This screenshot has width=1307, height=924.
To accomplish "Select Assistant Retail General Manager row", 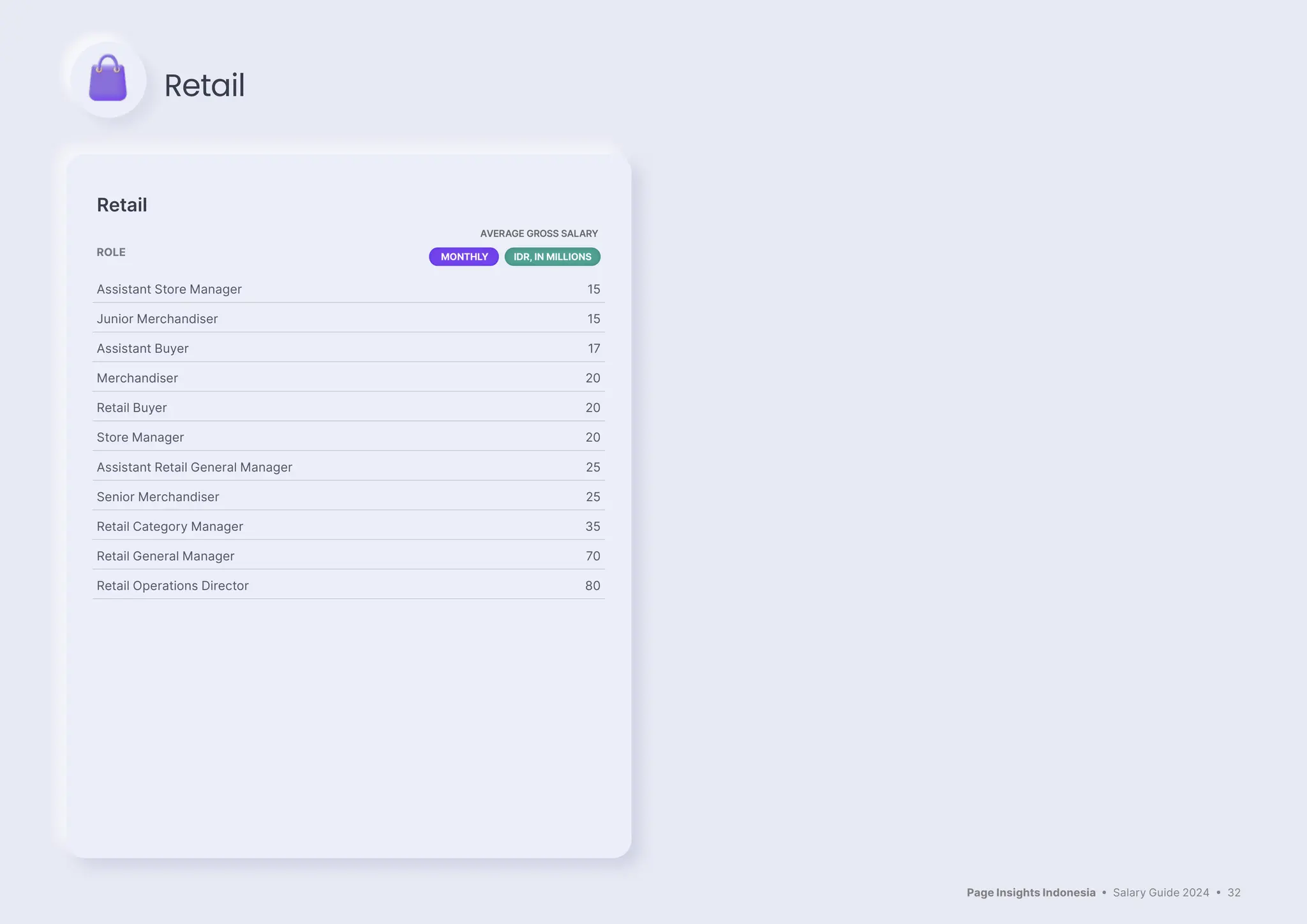I will (194, 467).
